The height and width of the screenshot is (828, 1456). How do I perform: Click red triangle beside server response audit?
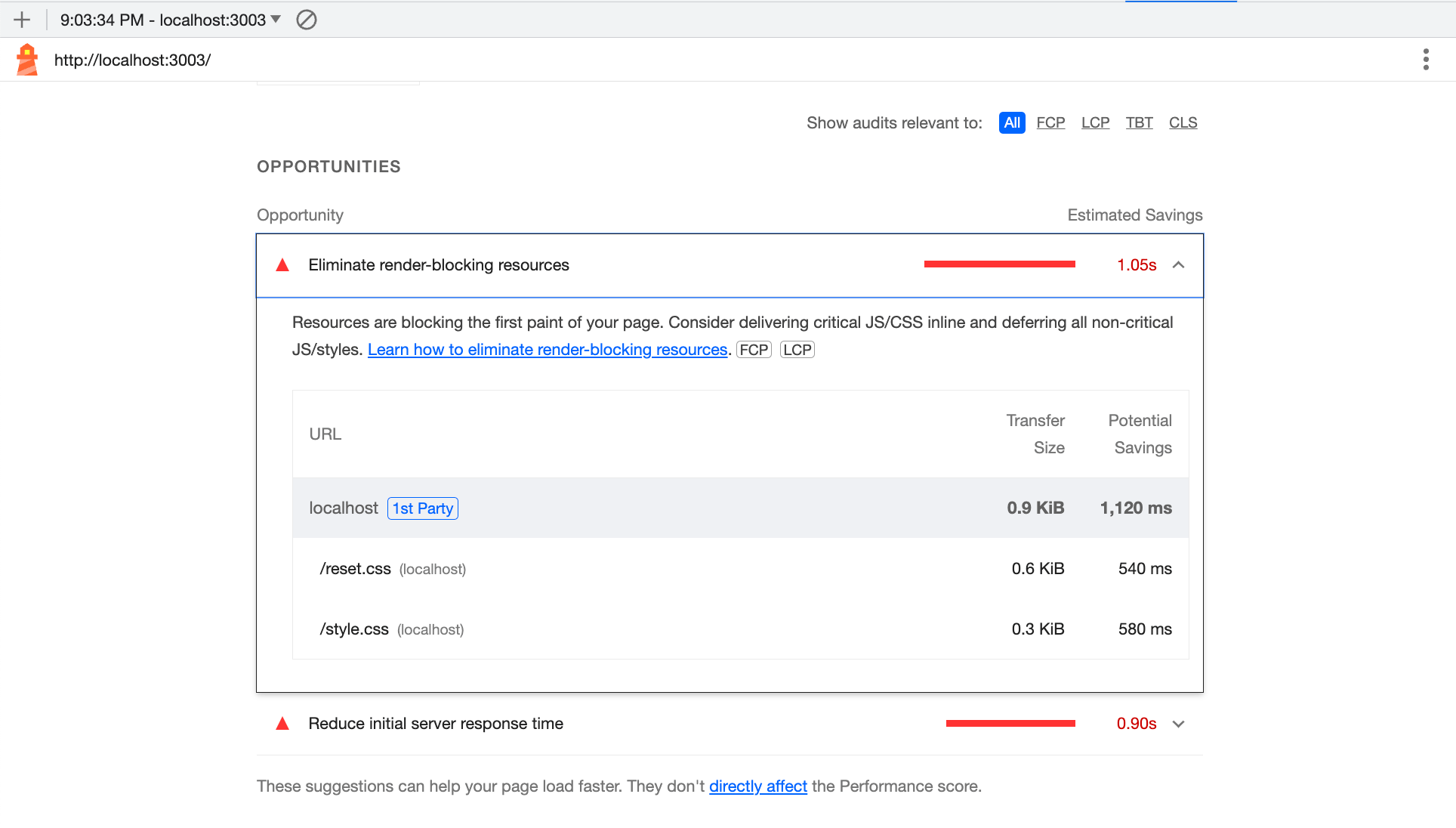(x=282, y=724)
